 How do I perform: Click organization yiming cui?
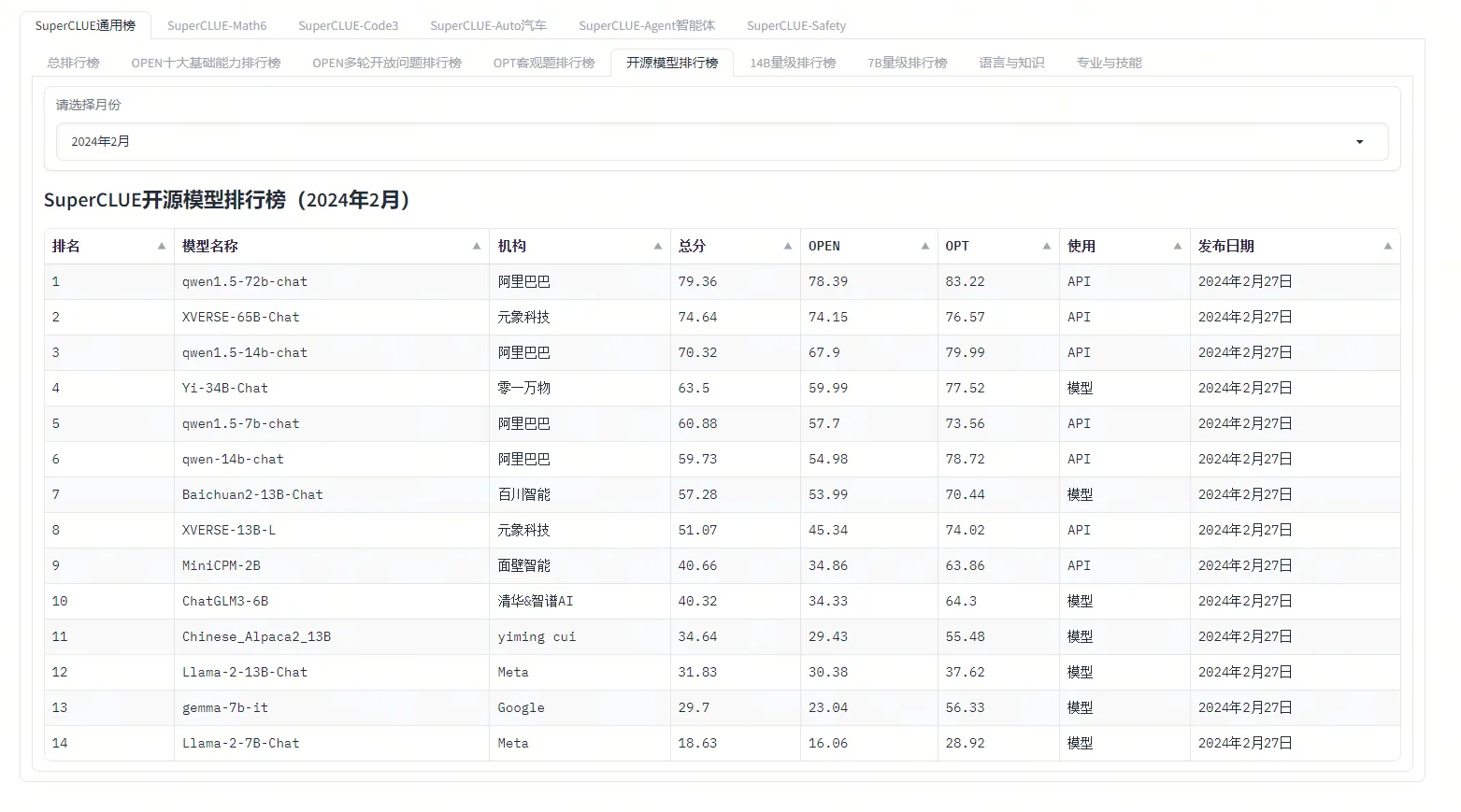click(537, 636)
